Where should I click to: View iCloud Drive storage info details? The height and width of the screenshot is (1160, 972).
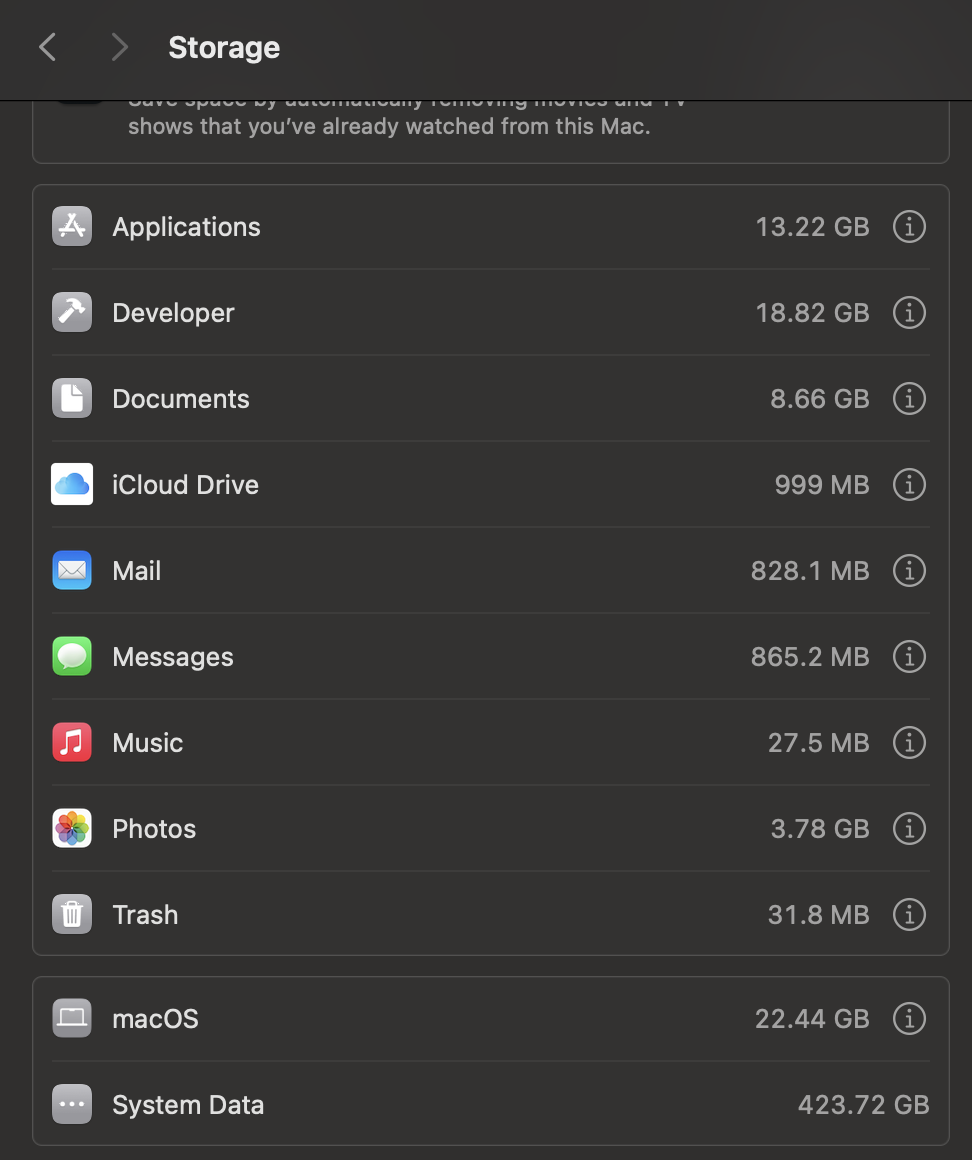[909, 485]
